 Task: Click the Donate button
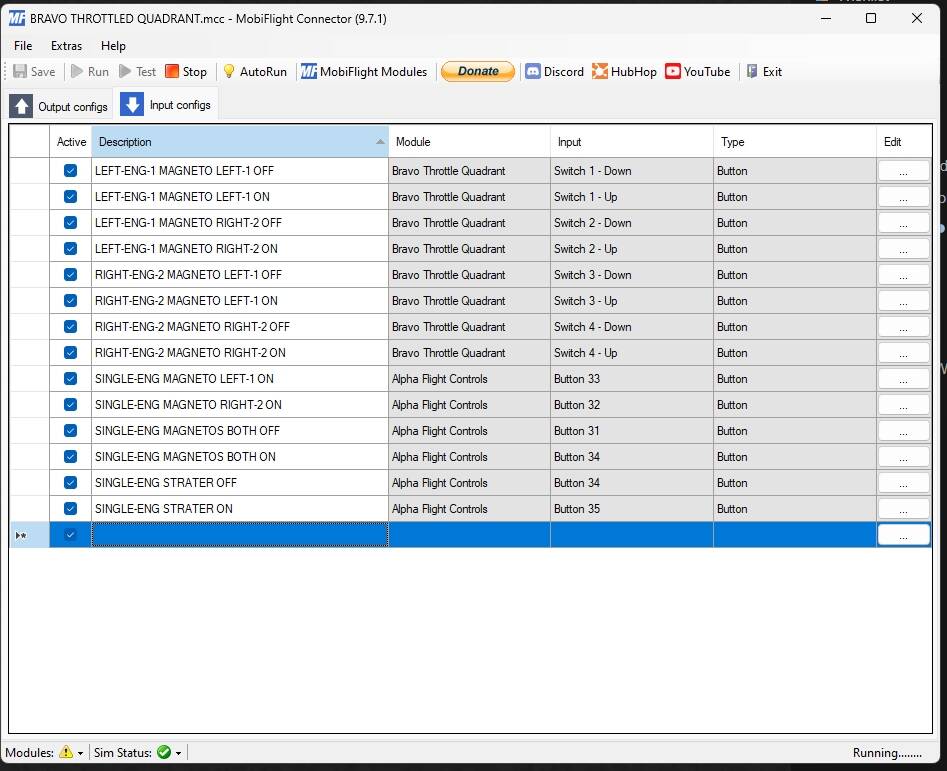[477, 71]
